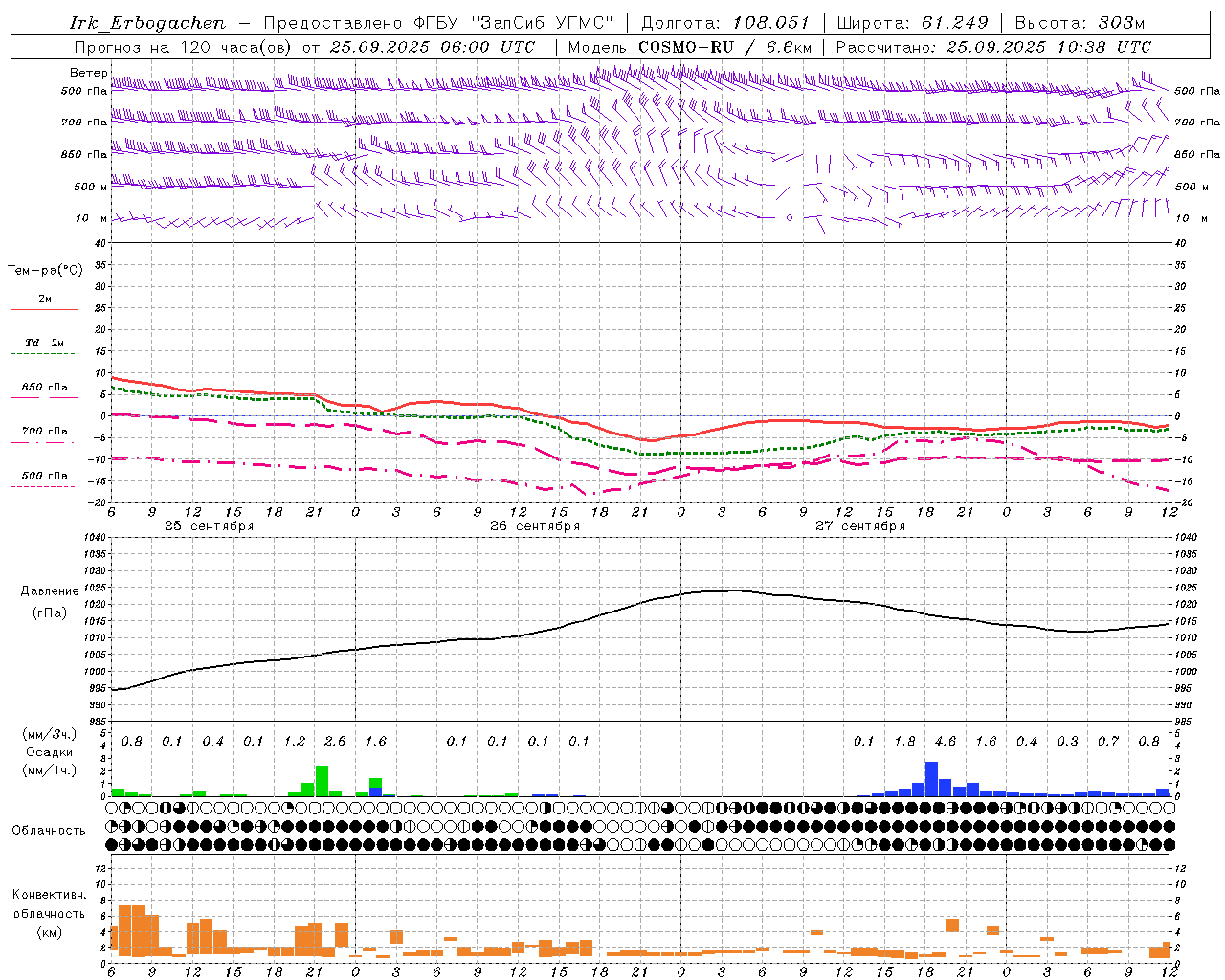Click the '(мм/3ч.)' unit label
Screen dimensions: 1225x980
[x=50, y=734]
